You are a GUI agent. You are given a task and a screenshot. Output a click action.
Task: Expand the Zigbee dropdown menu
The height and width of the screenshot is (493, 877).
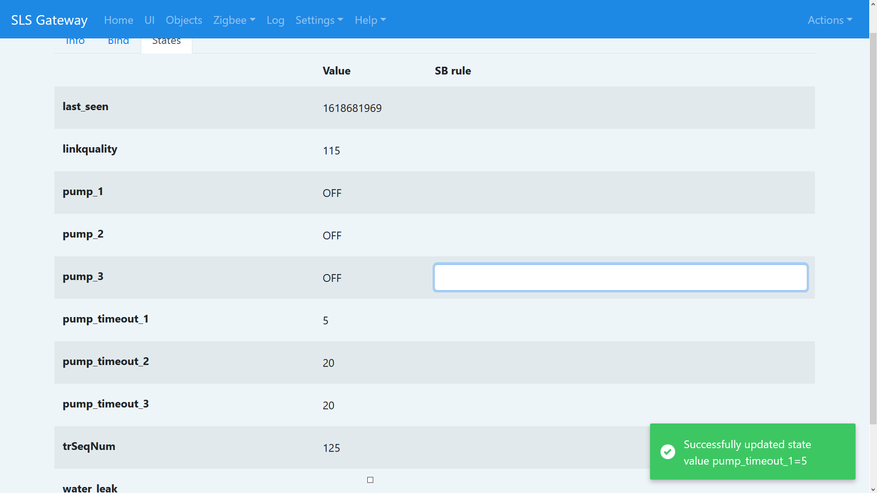234,20
